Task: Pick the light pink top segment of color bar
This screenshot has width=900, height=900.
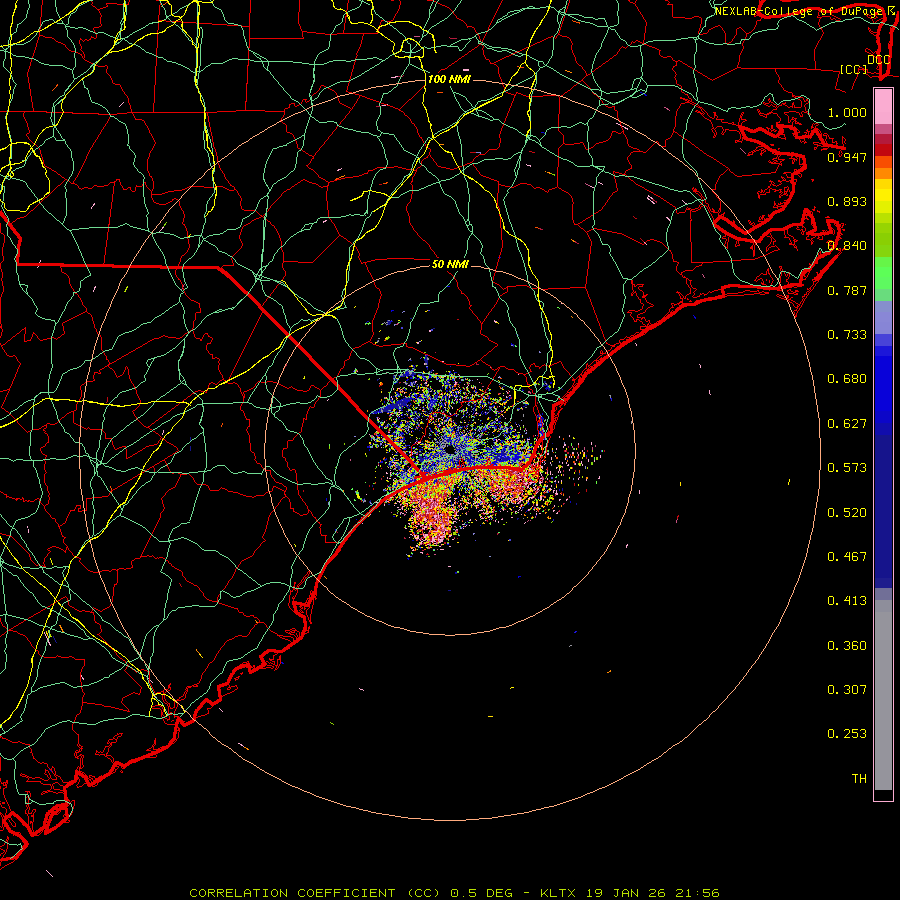Action: pos(883,107)
